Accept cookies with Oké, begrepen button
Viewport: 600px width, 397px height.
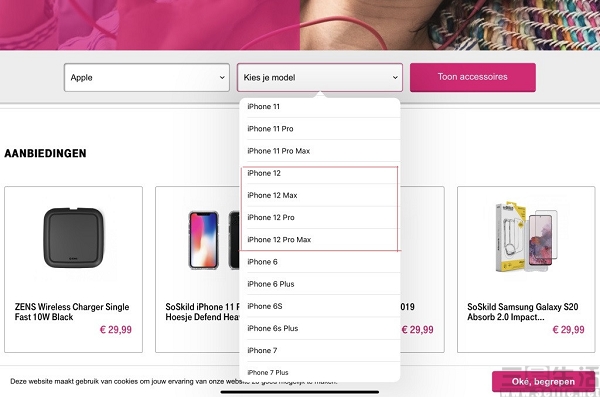[x=543, y=382]
